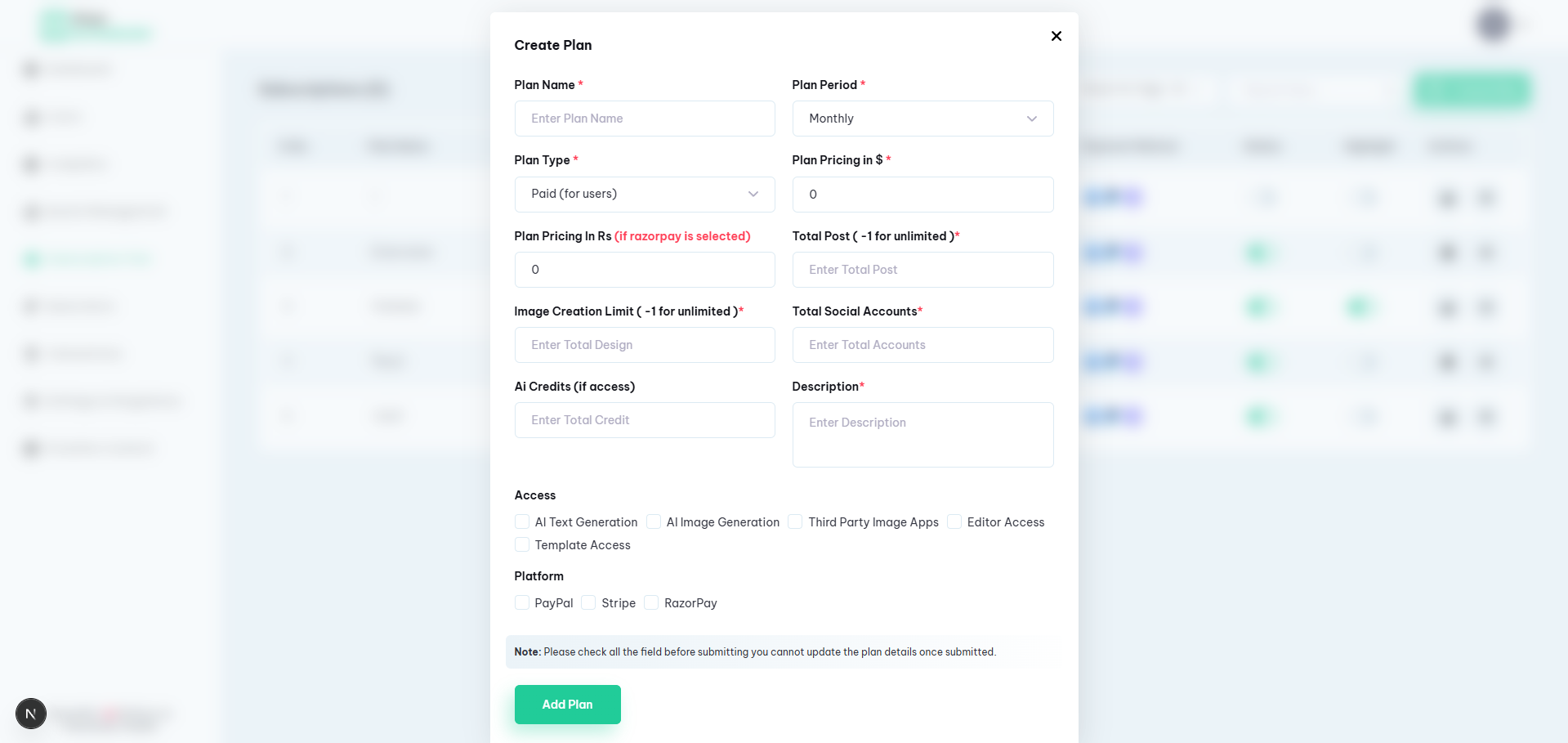Viewport: 1568px width, 743px height.
Task: Open the profile avatar menu
Action: tap(1494, 25)
